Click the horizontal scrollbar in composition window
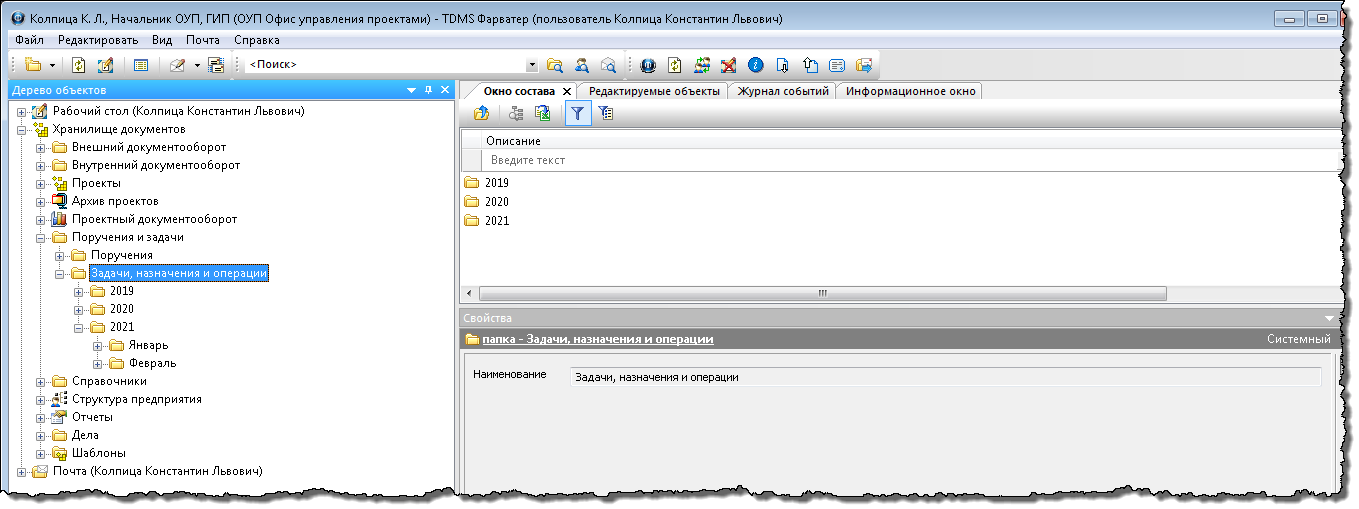 pyautogui.click(x=822, y=294)
